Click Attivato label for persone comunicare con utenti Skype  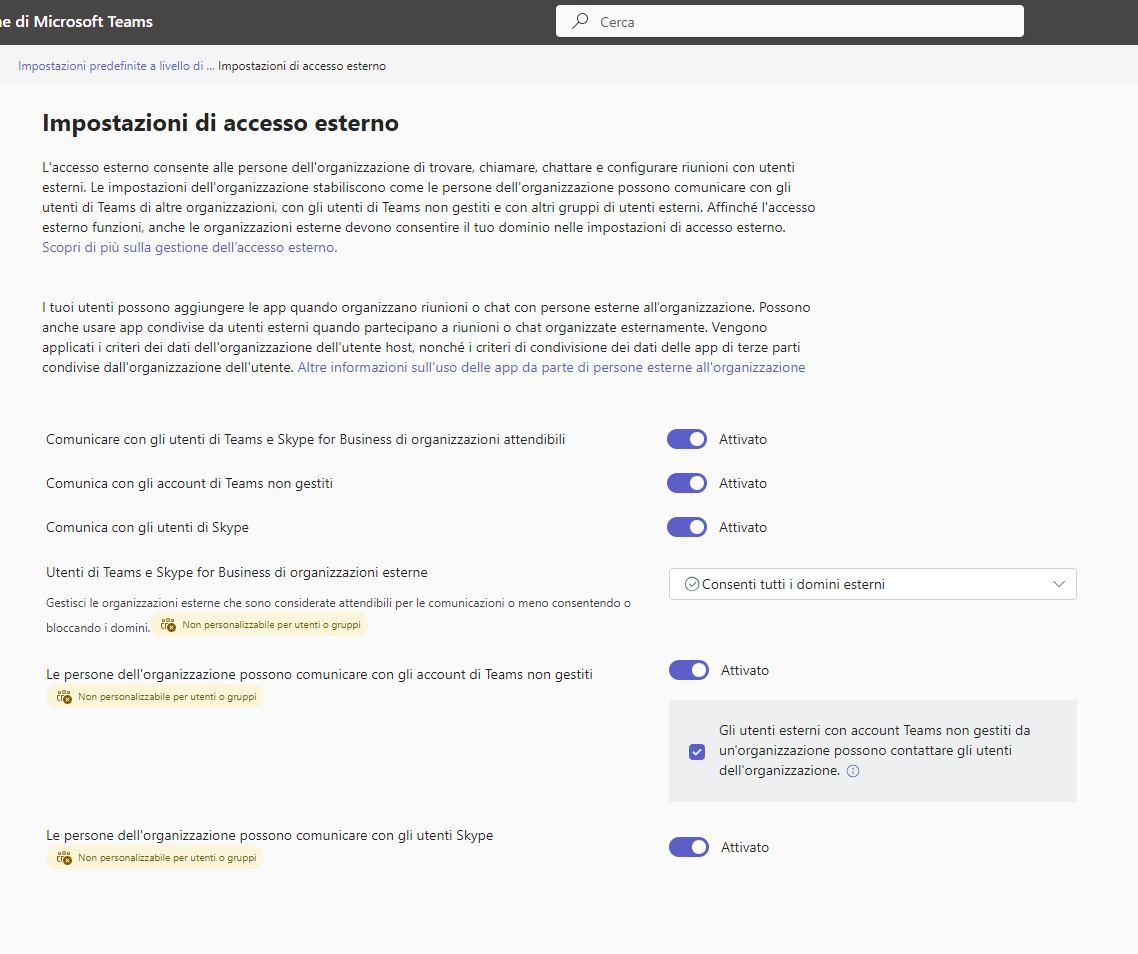point(745,847)
